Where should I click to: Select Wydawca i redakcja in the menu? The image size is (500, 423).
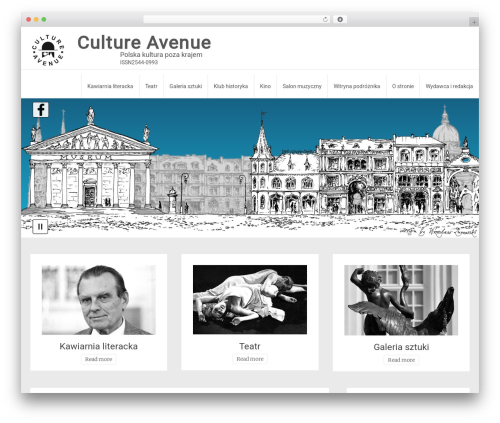(x=449, y=86)
